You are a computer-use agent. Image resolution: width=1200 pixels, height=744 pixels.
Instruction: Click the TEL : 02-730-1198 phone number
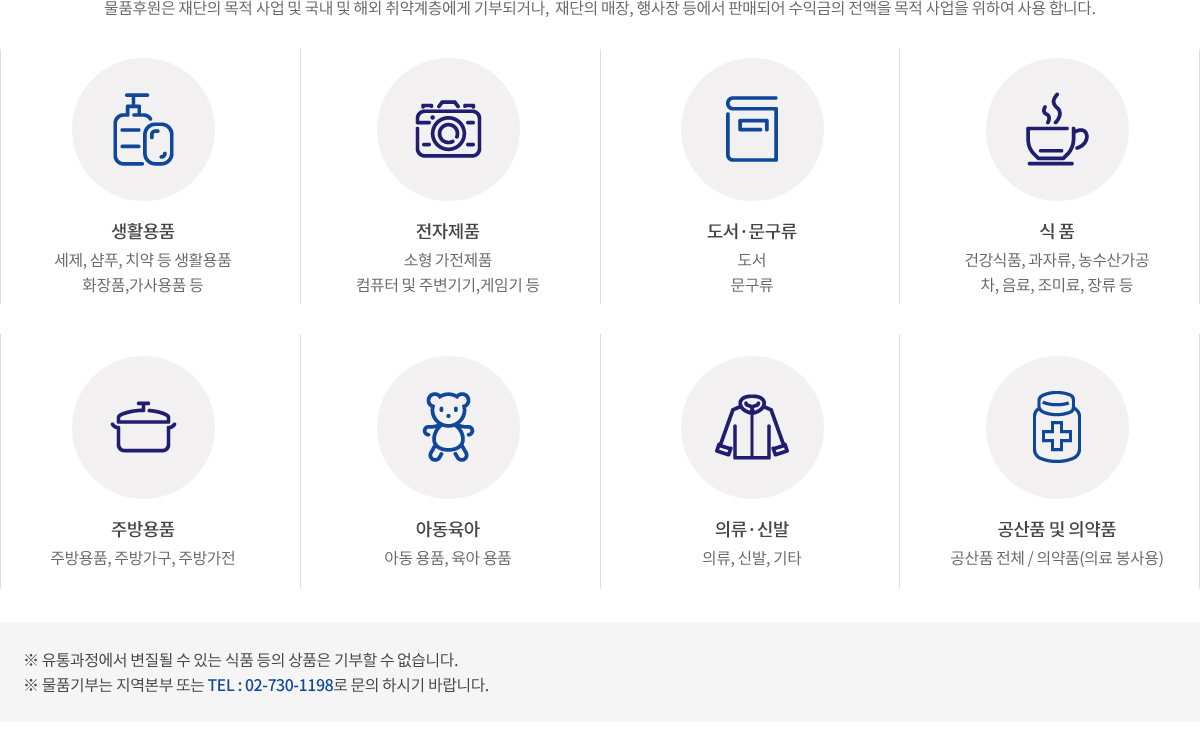(270, 685)
